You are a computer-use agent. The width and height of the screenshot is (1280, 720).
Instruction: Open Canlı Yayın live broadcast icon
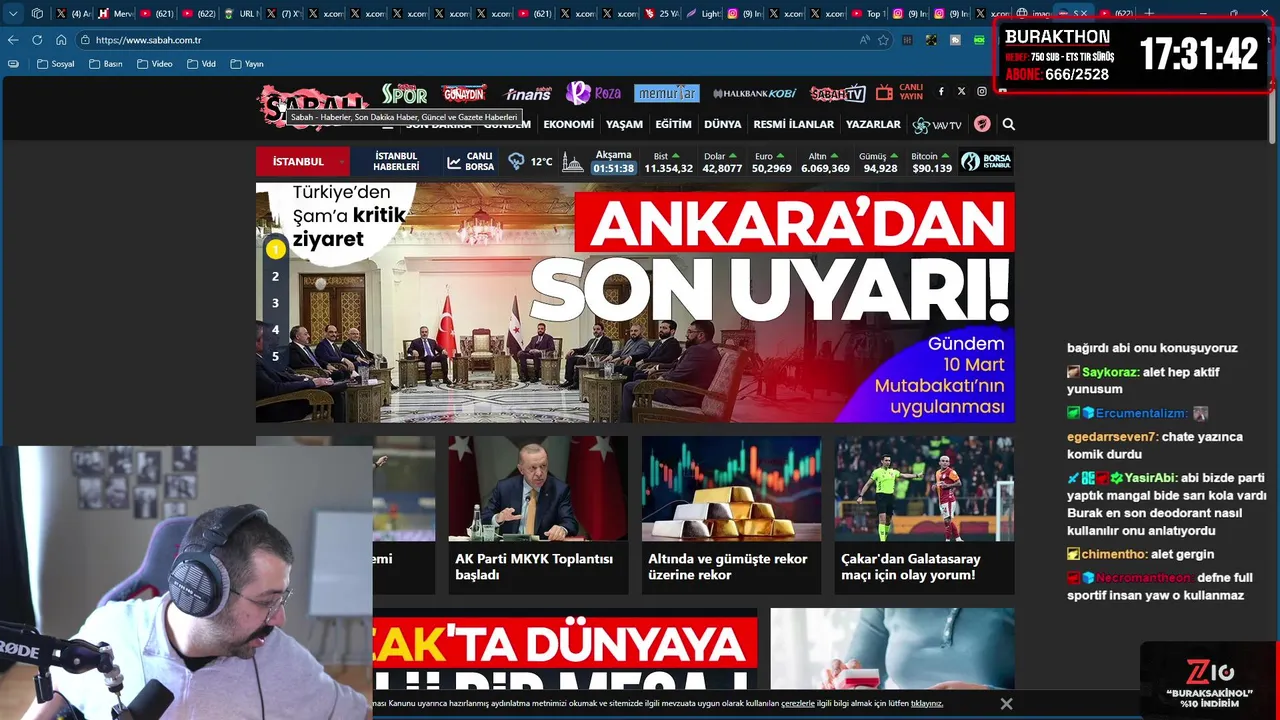(899, 92)
